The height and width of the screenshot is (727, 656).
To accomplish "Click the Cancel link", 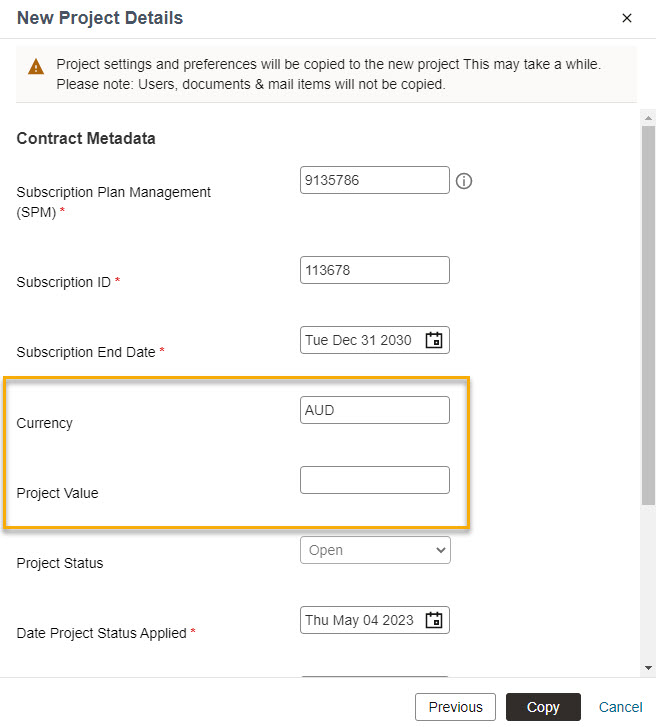I will [620, 707].
